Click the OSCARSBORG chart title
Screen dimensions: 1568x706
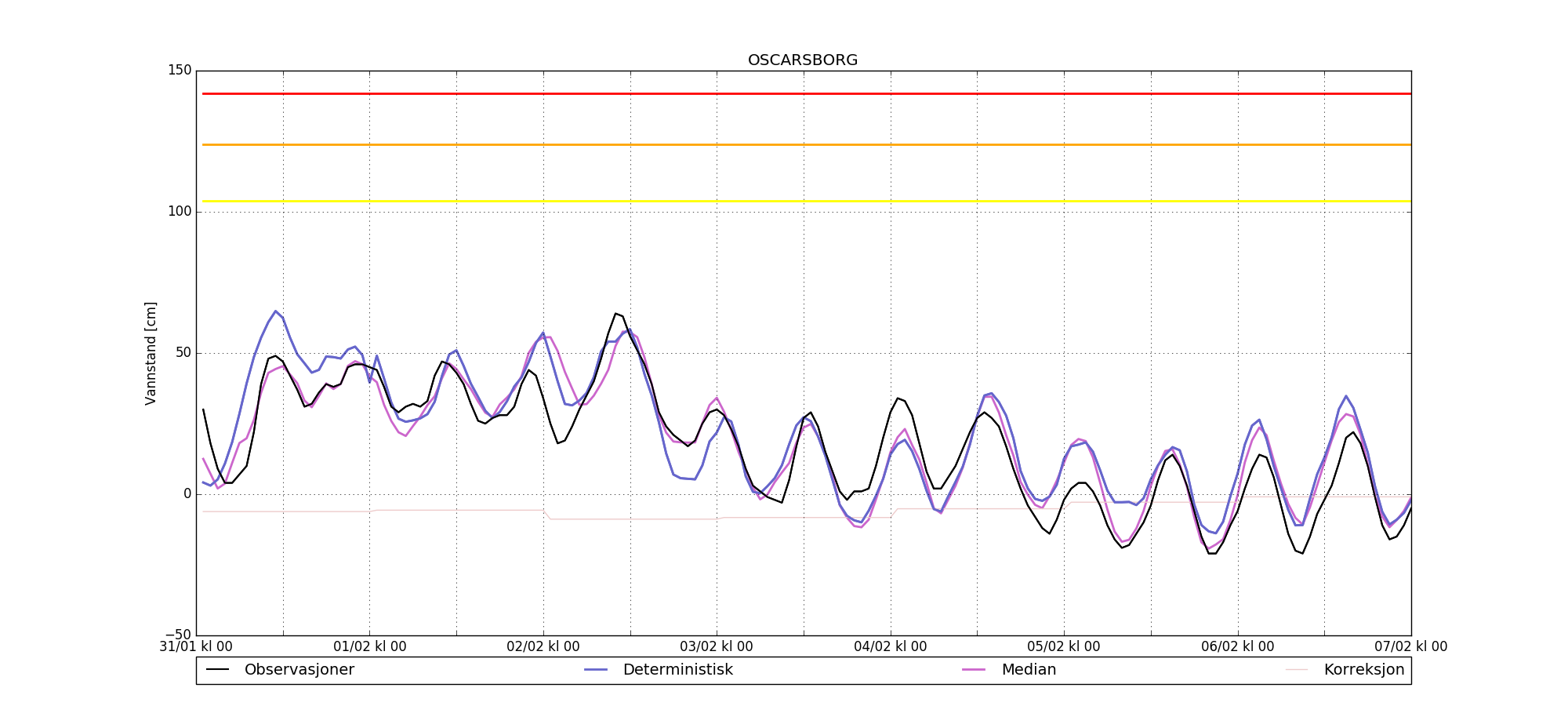[x=803, y=60]
